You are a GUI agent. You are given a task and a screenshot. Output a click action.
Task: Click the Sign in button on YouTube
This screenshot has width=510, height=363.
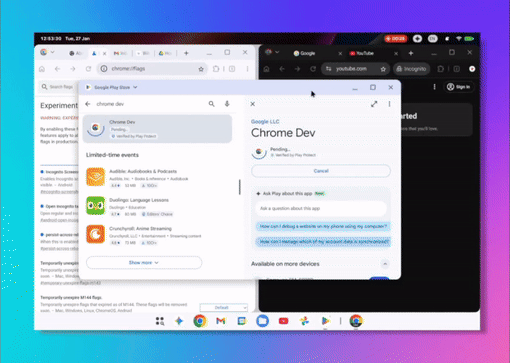[459, 87]
